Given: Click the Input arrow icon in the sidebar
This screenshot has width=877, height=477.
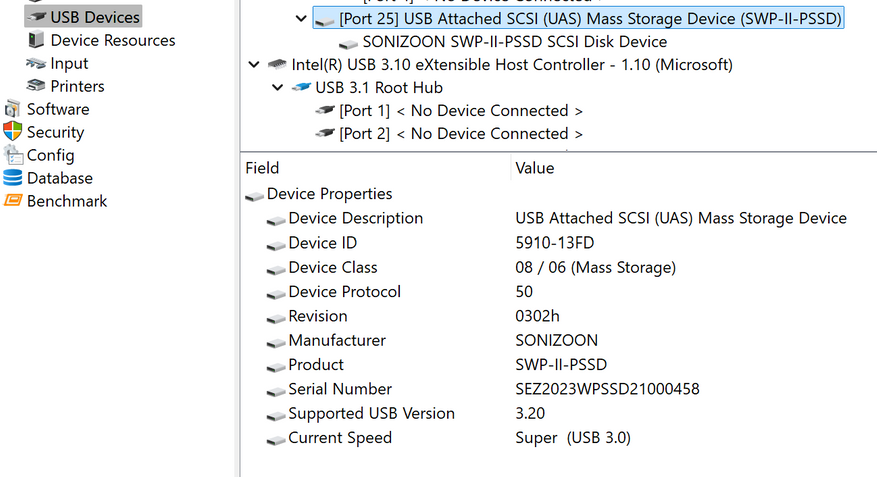Looking at the screenshot, I should [36, 63].
